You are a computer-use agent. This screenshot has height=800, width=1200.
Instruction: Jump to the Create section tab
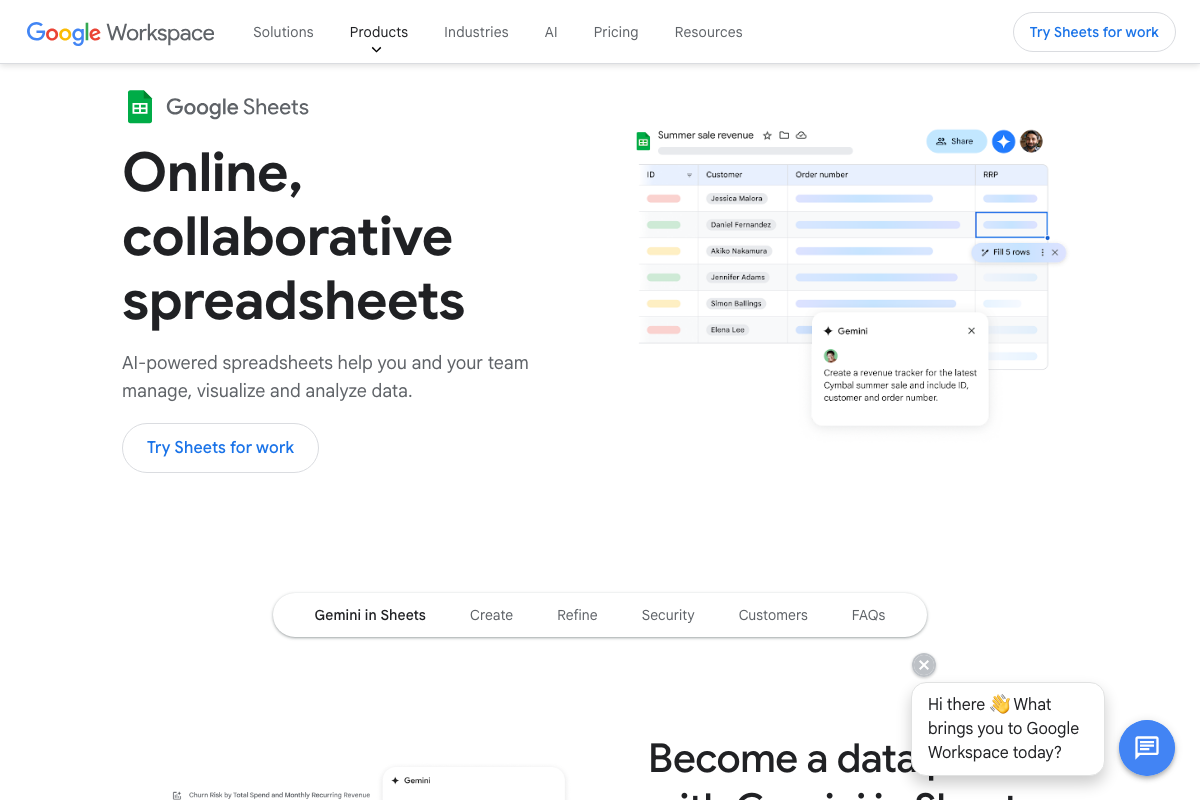coord(491,615)
